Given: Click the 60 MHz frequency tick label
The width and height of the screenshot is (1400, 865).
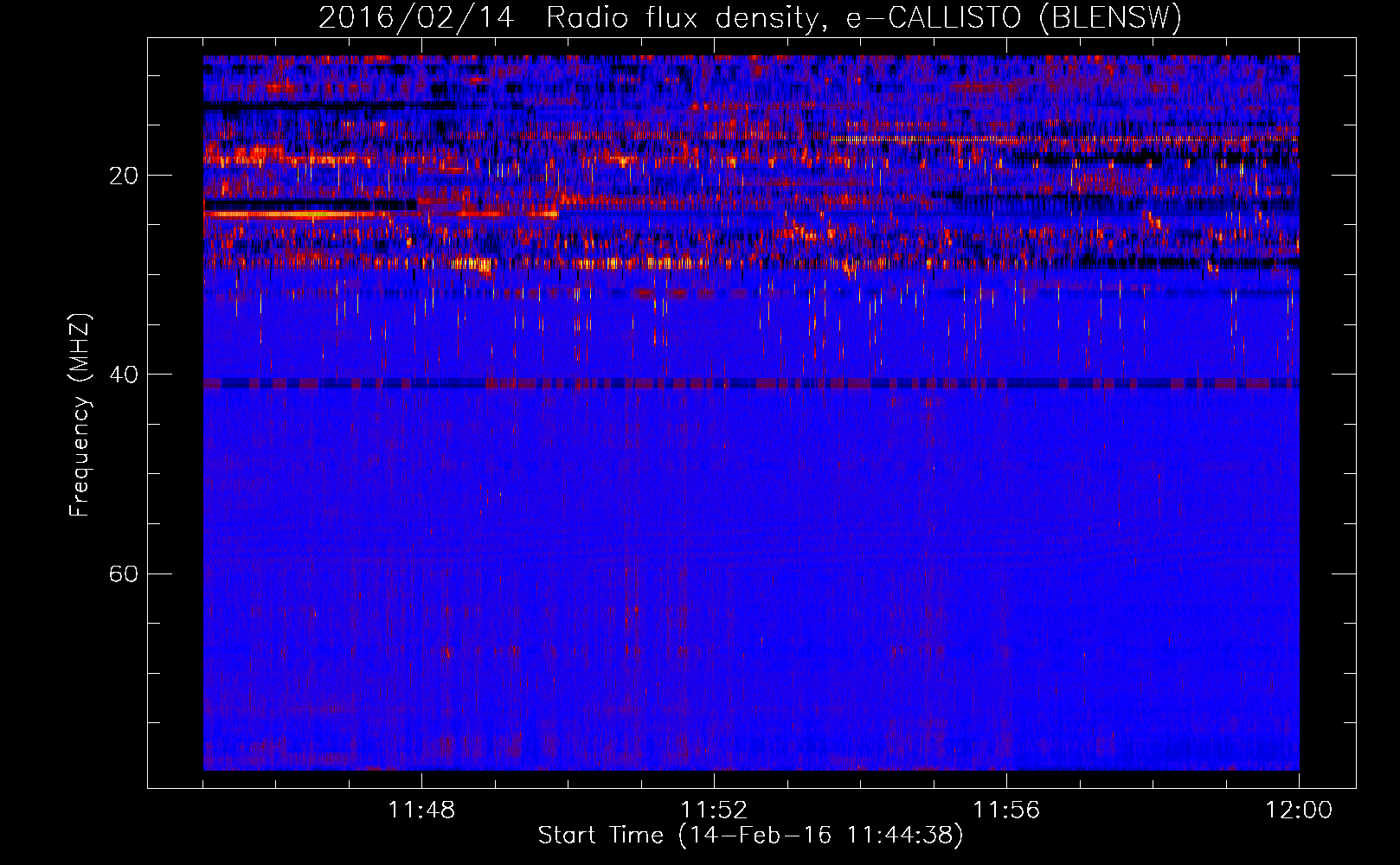Looking at the screenshot, I should pyautogui.click(x=124, y=573).
